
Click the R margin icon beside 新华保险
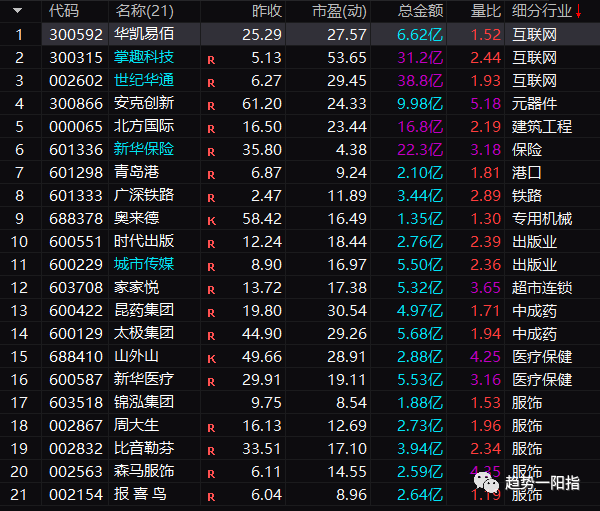211,152
